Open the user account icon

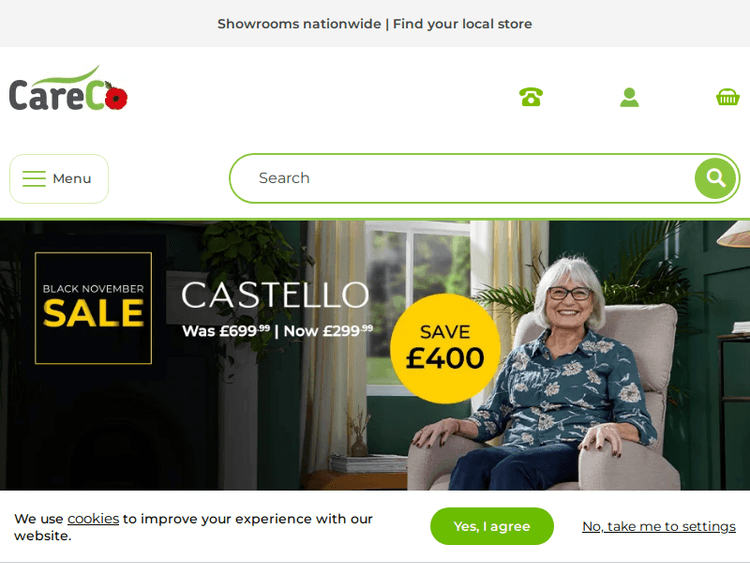629,97
